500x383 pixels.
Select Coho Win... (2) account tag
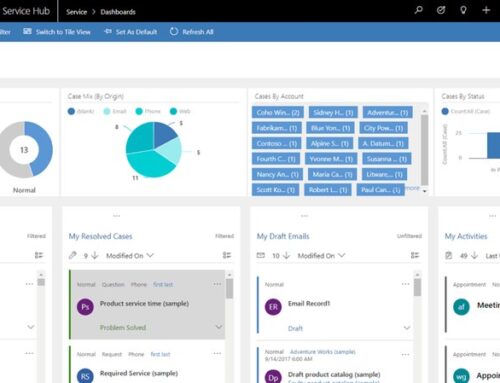click(x=278, y=113)
